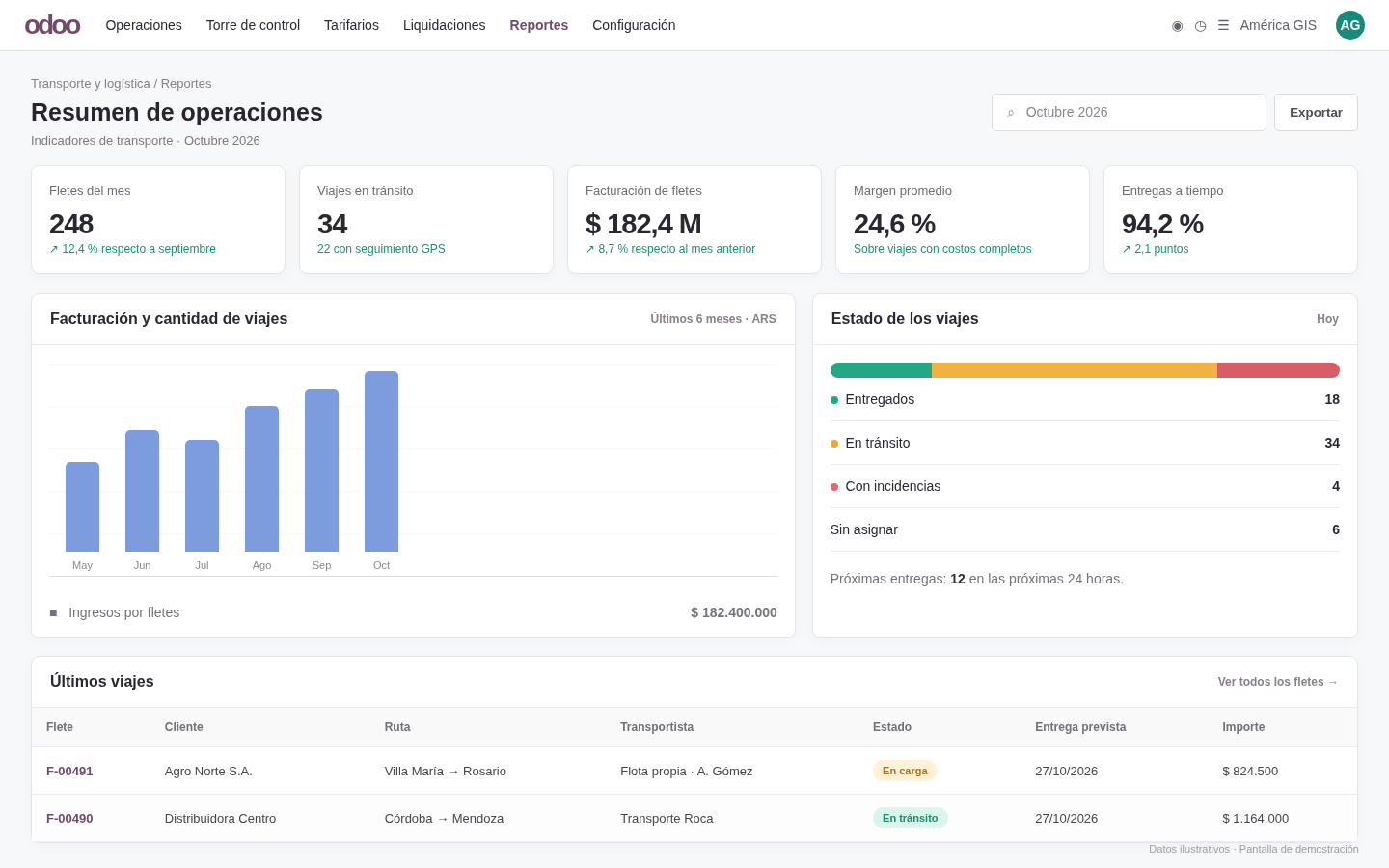Click the Próximas entregas summary text

coord(977,579)
